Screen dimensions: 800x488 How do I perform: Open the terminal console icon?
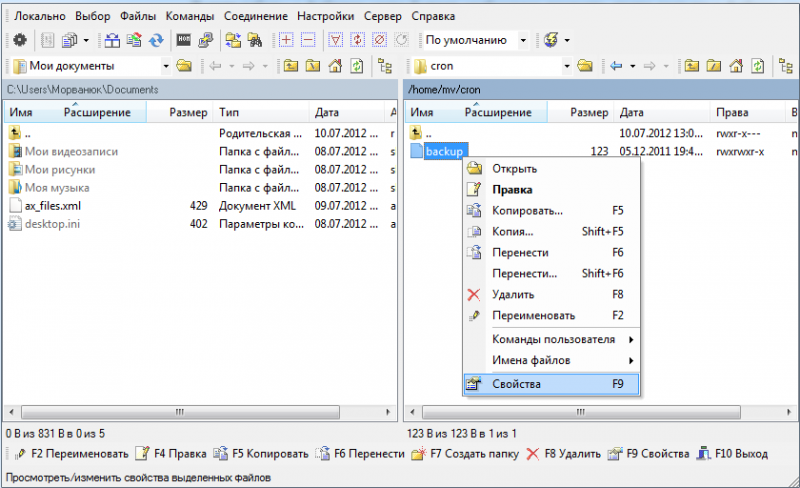click(184, 41)
